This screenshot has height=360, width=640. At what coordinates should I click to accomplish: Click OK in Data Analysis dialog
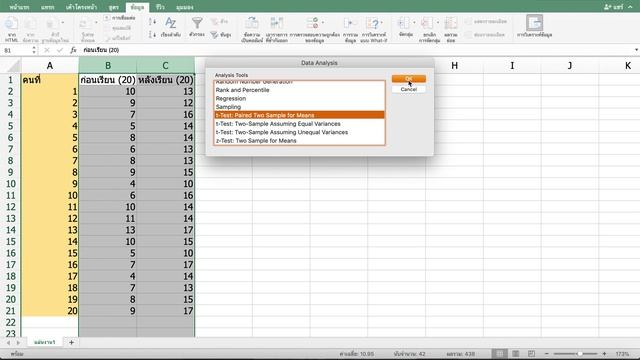click(x=409, y=79)
